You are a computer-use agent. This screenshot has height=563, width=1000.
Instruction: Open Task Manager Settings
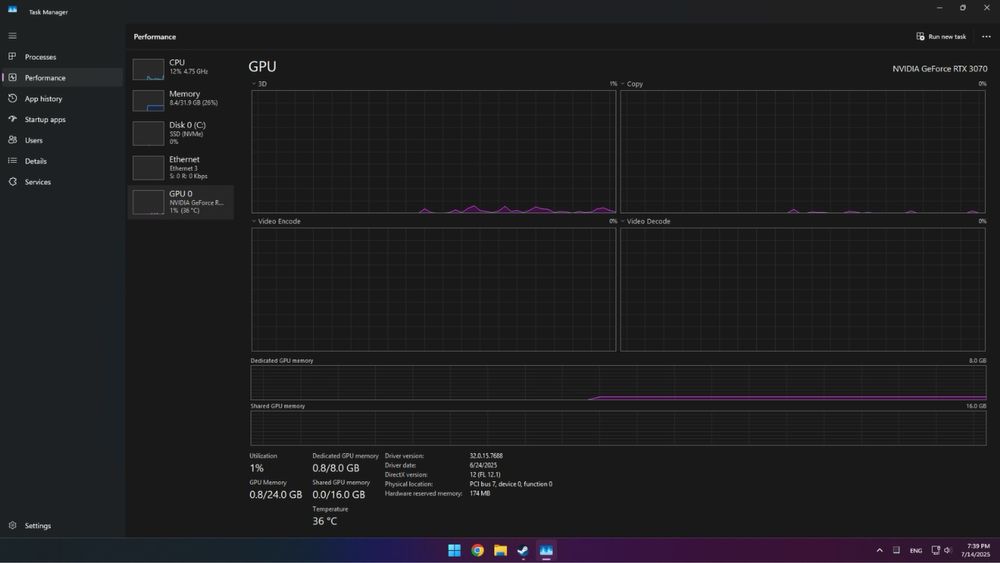click(62, 525)
